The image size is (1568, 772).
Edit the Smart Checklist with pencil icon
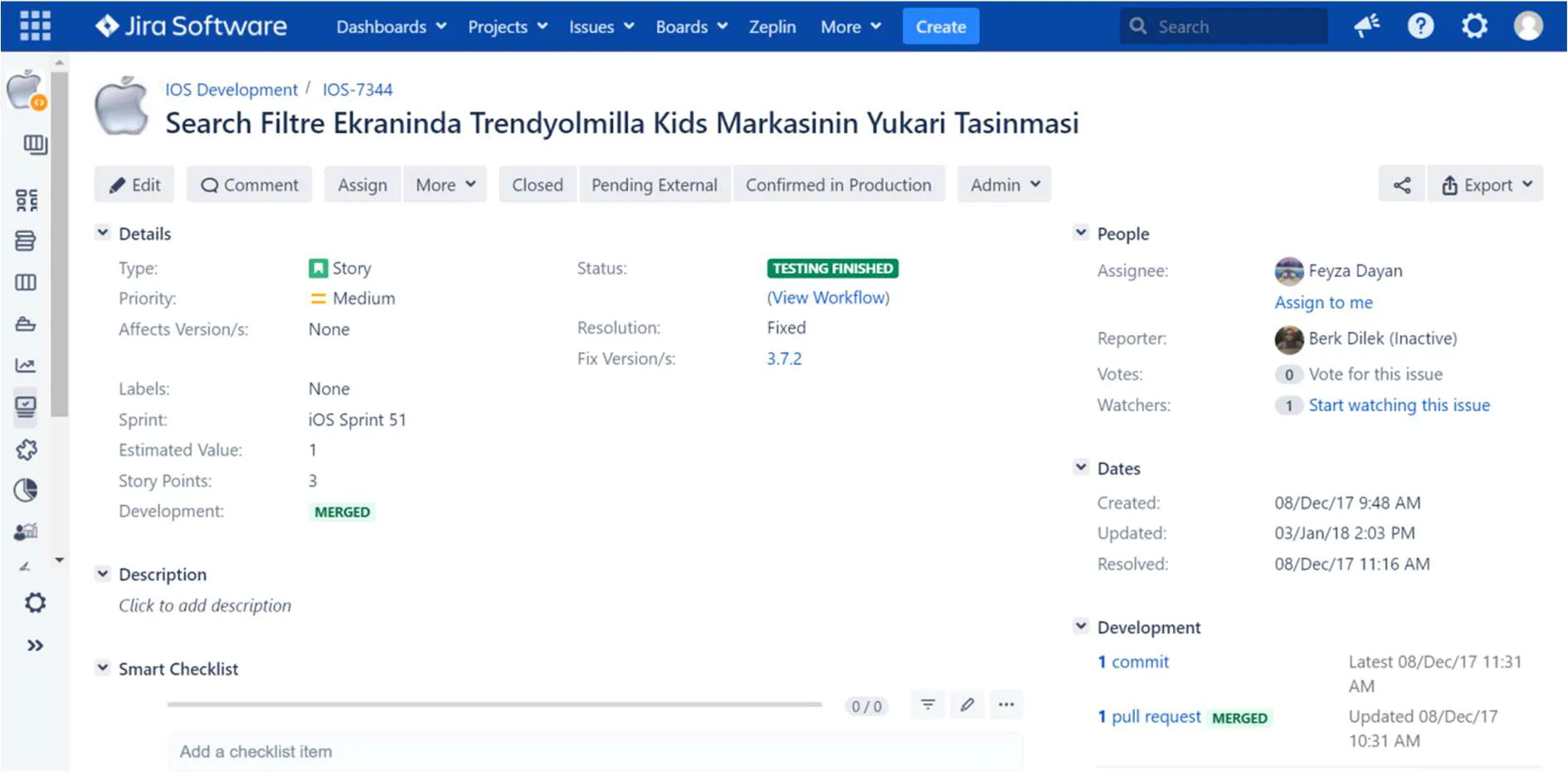coord(967,705)
